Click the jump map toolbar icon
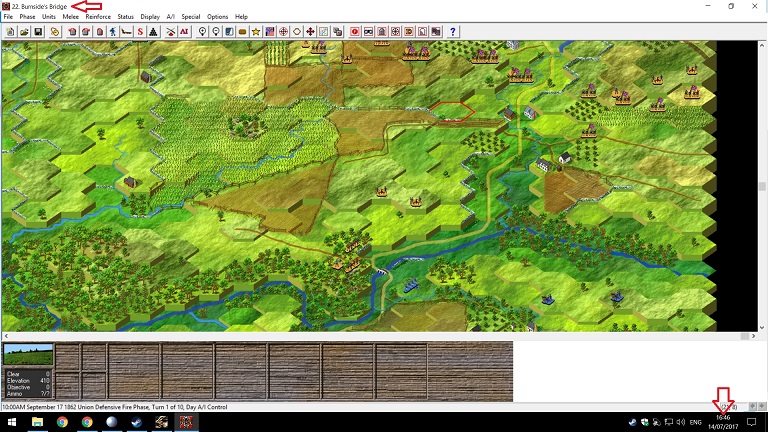Image resolution: width=768 pixels, height=432 pixels. point(324,32)
